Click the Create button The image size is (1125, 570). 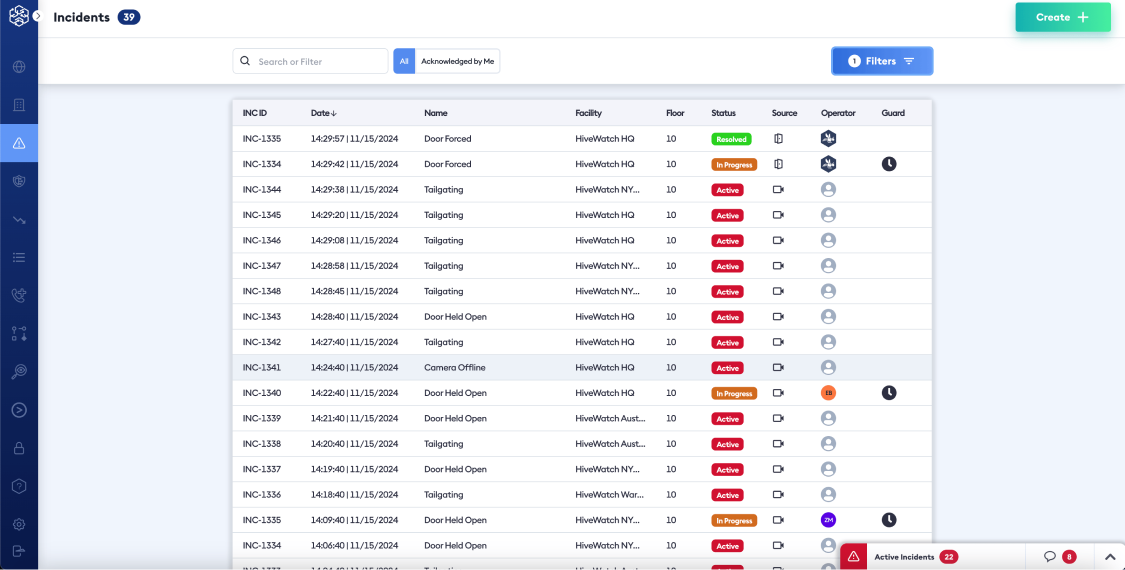coord(1062,17)
